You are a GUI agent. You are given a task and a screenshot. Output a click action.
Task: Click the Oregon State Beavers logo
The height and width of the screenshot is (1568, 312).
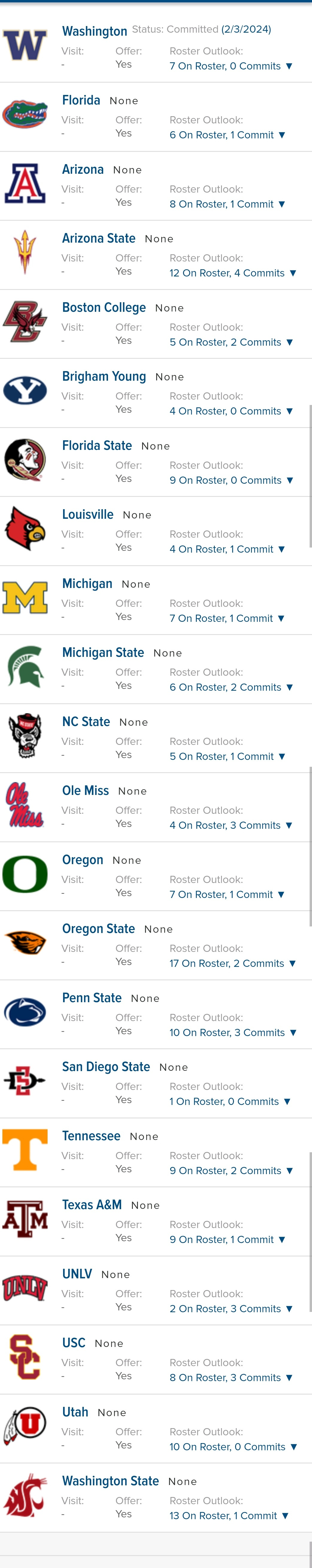25,942
